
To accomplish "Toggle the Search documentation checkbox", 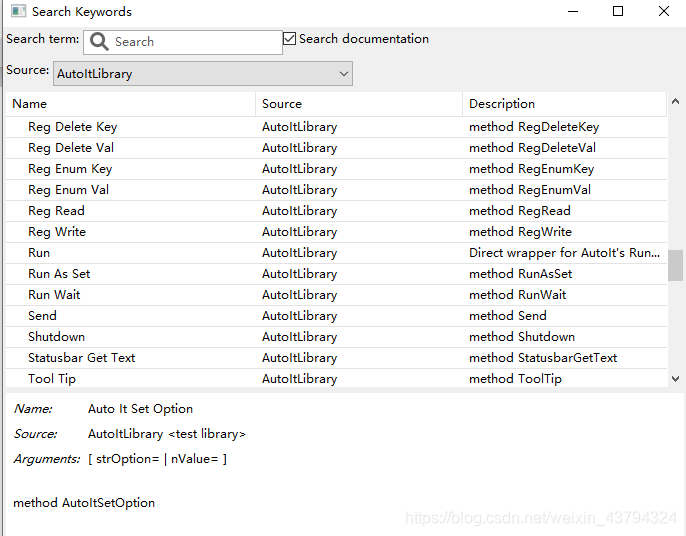I will coord(290,39).
